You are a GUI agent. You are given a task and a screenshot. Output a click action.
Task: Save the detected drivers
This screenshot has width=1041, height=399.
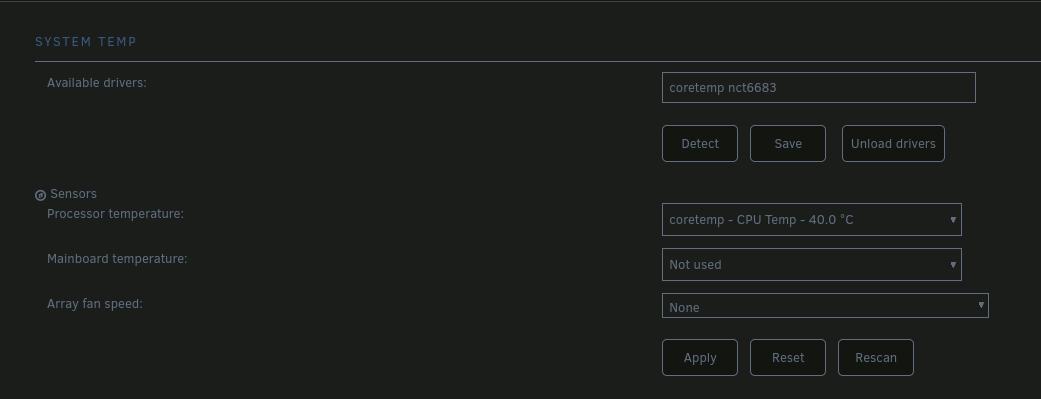click(788, 143)
